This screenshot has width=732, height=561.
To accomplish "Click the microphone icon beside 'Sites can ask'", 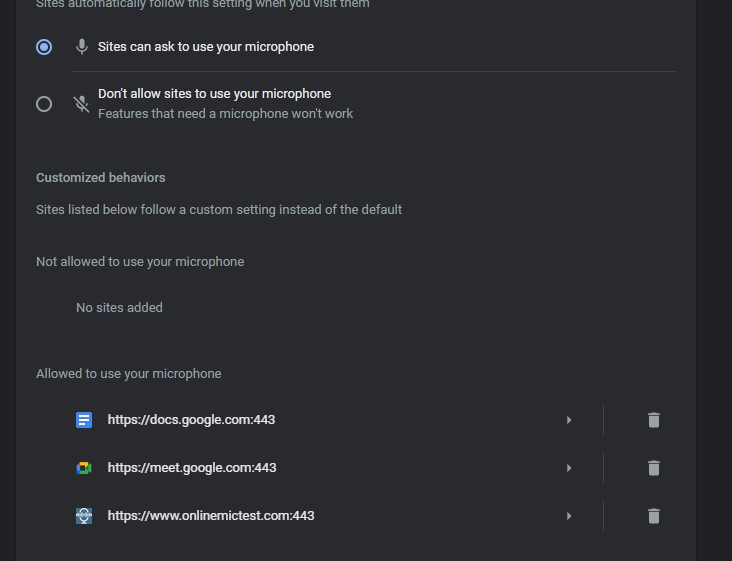I will 82,47.
